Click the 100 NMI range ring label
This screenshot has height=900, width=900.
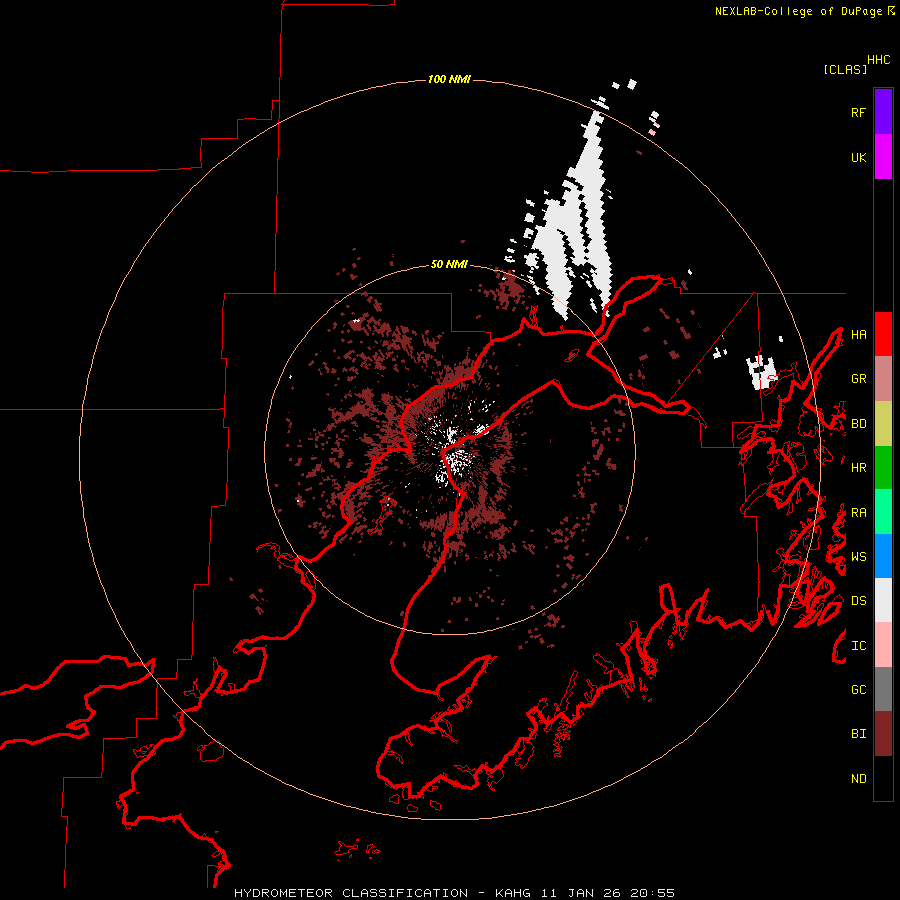coord(449,79)
